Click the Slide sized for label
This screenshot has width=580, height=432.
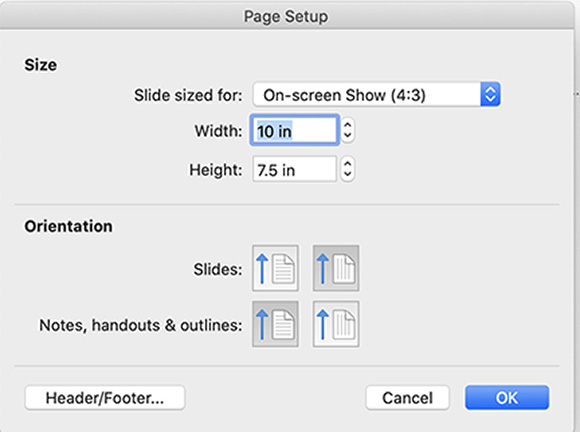point(188,95)
